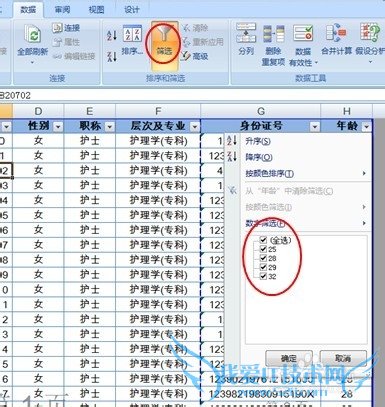Screen dimensions: 385x407
Task: Open filter dropdown for 层次及专业 column
Action: [195, 127]
